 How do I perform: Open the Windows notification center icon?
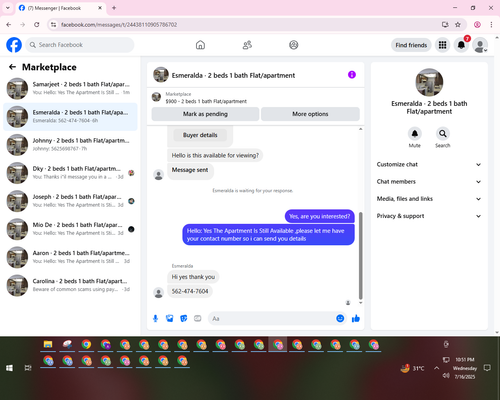487,368
